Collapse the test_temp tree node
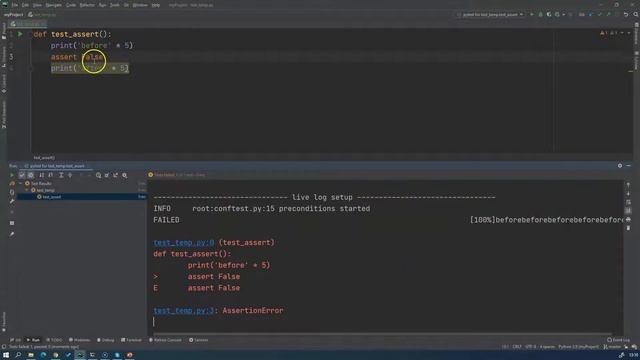640x360 pixels. pyautogui.click(x=27, y=190)
